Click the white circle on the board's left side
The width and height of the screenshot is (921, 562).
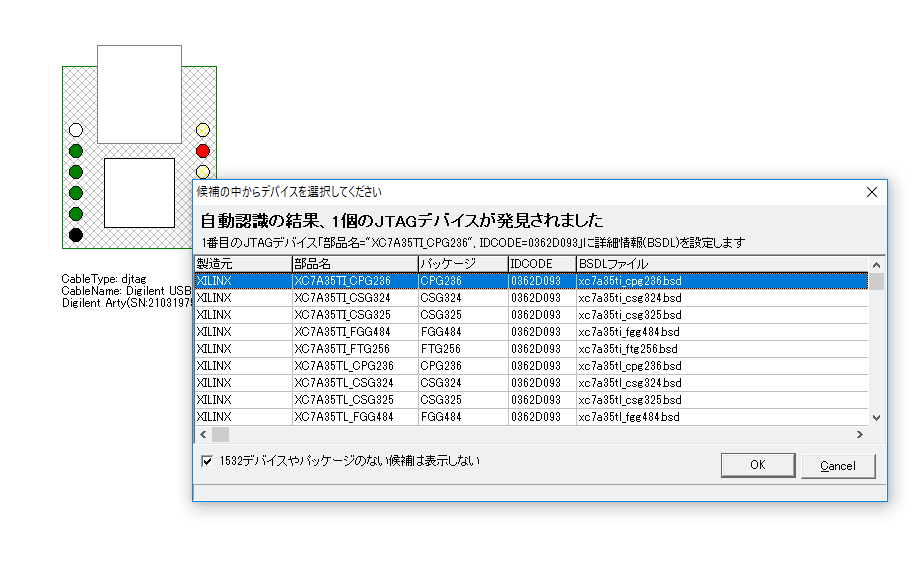[x=76, y=130]
